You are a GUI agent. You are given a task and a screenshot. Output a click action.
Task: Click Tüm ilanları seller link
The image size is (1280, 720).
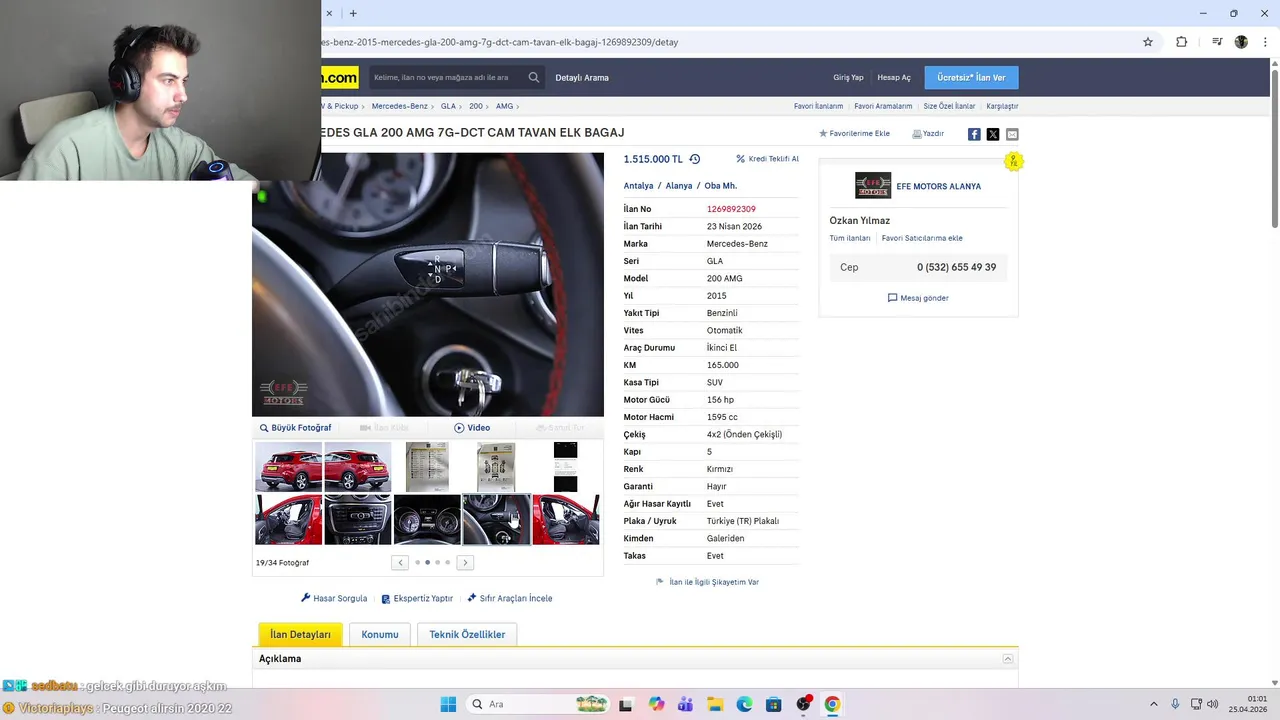850,238
